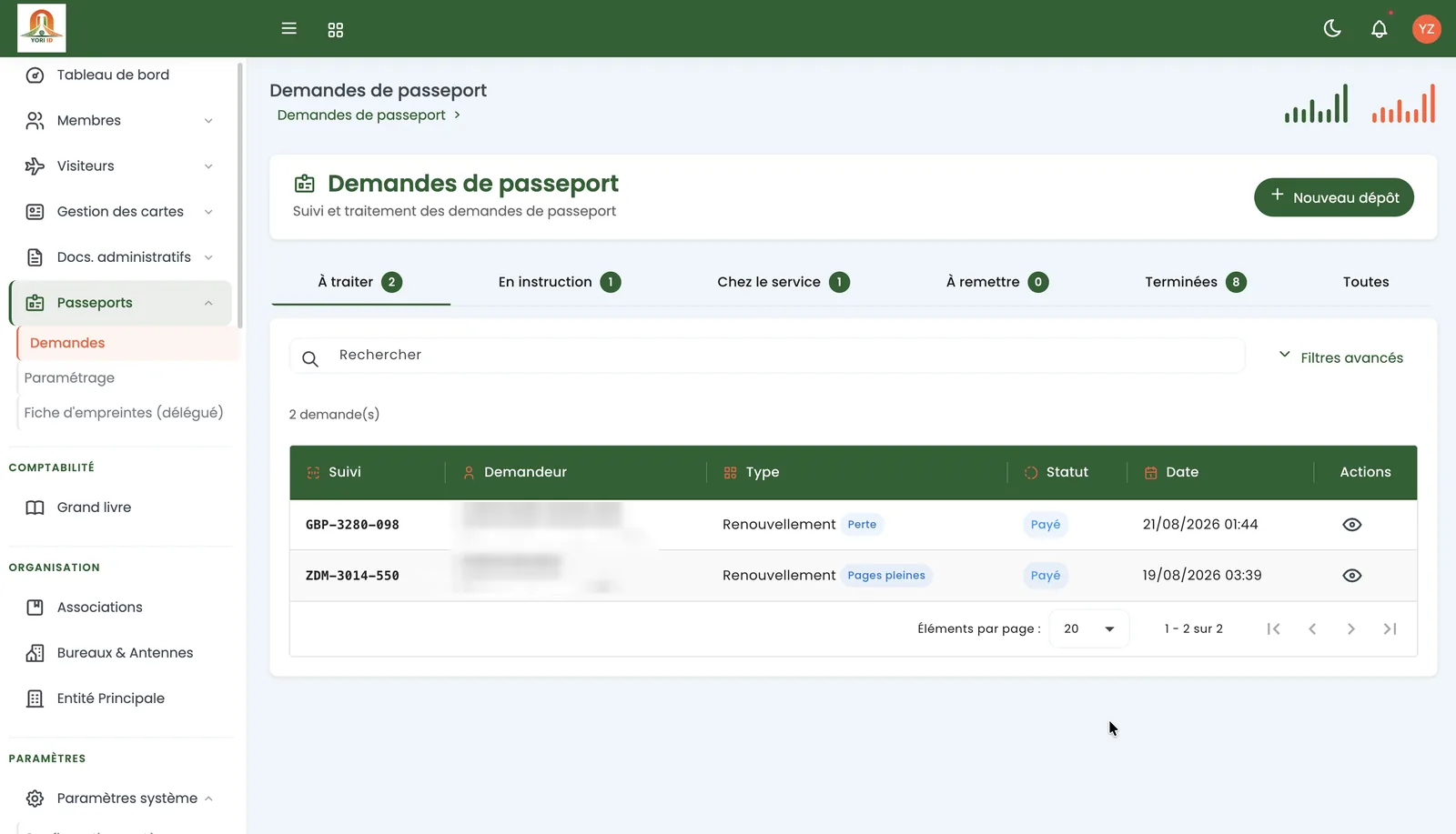Open Tableau de bord
Screen dimensions: 1456x834
[x=113, y=75]
